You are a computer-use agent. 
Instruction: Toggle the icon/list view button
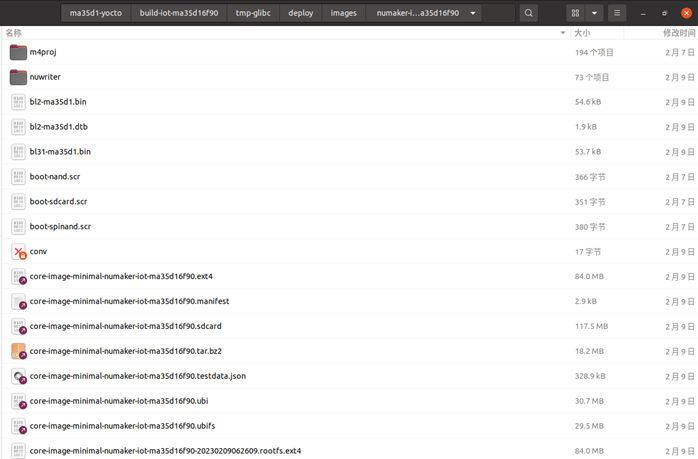(575, 14)
